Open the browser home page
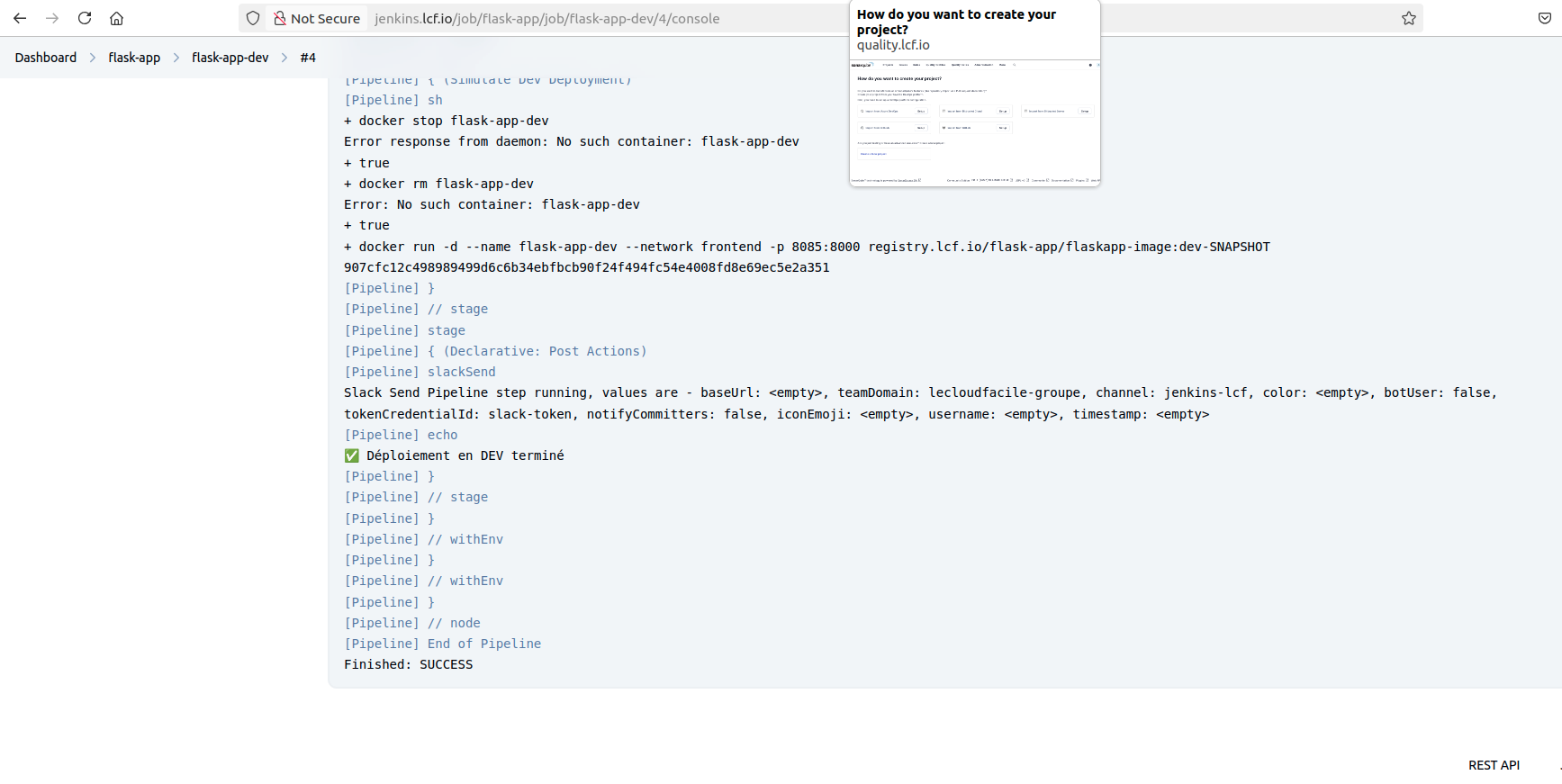1562x784 pixels. coord(116,18)
